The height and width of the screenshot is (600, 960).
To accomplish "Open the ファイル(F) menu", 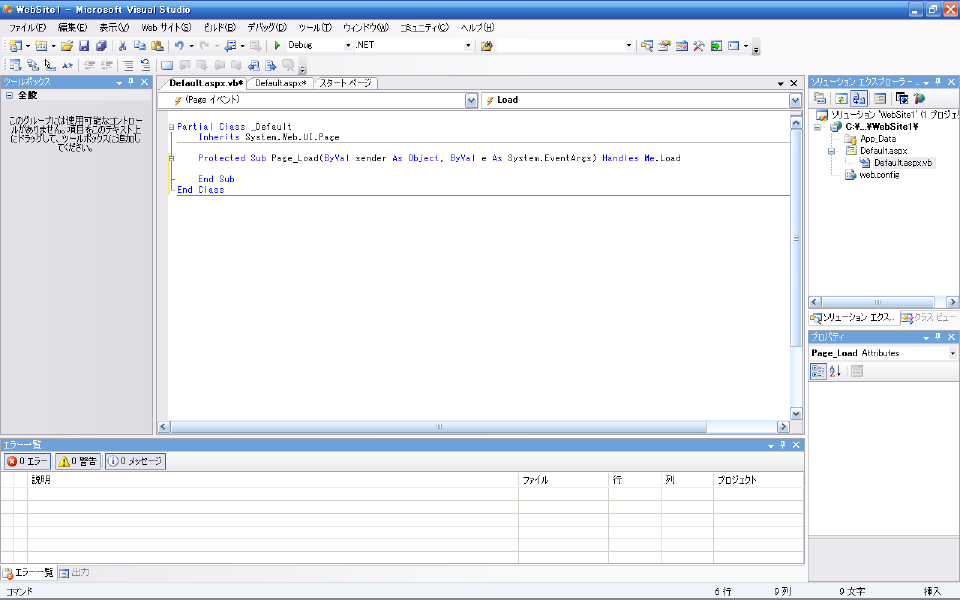I will pos(27,28).
